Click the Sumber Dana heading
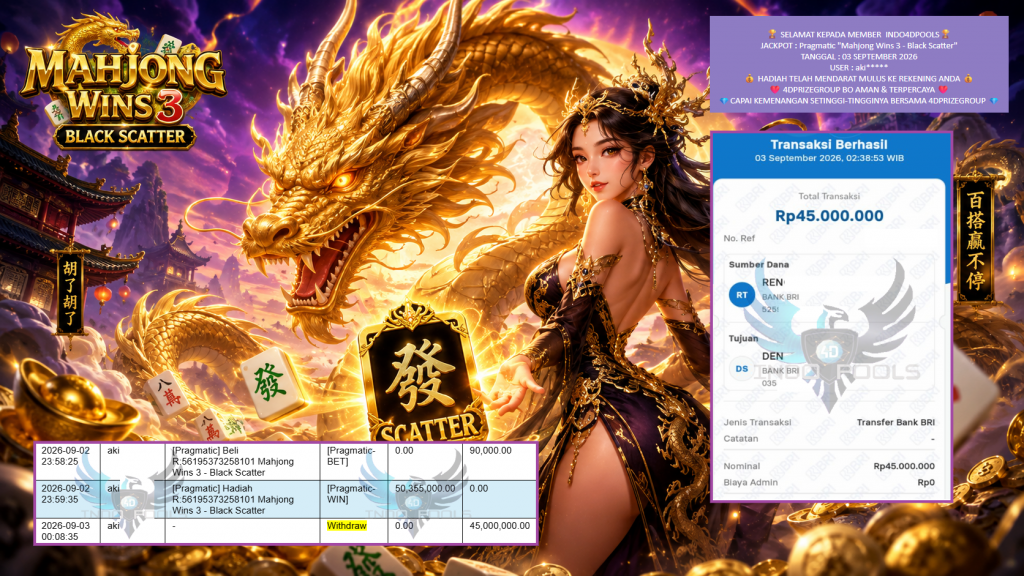Screen dimensions: 1024x576 [759, 264]
